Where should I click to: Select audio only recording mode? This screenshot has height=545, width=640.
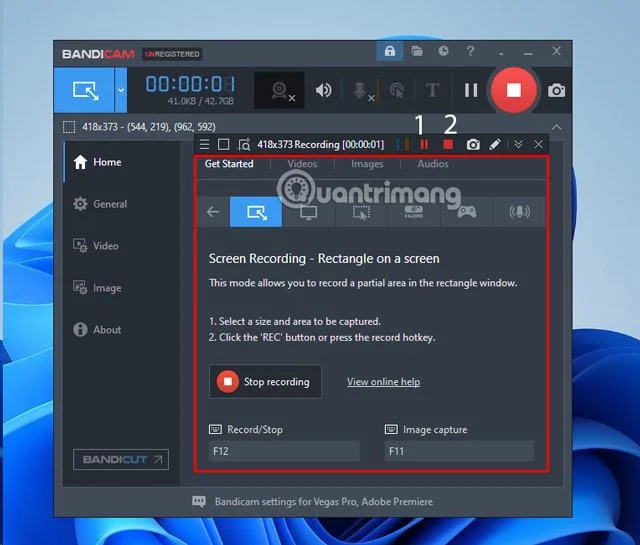pos(519,212)
